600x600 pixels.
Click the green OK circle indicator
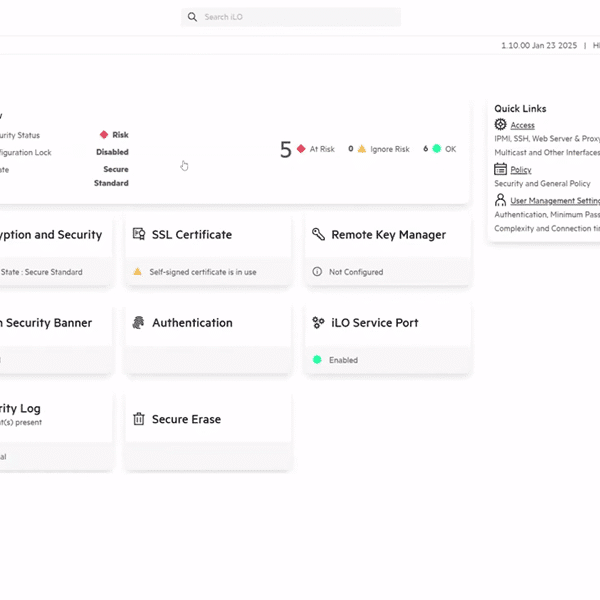pos(437,149)
